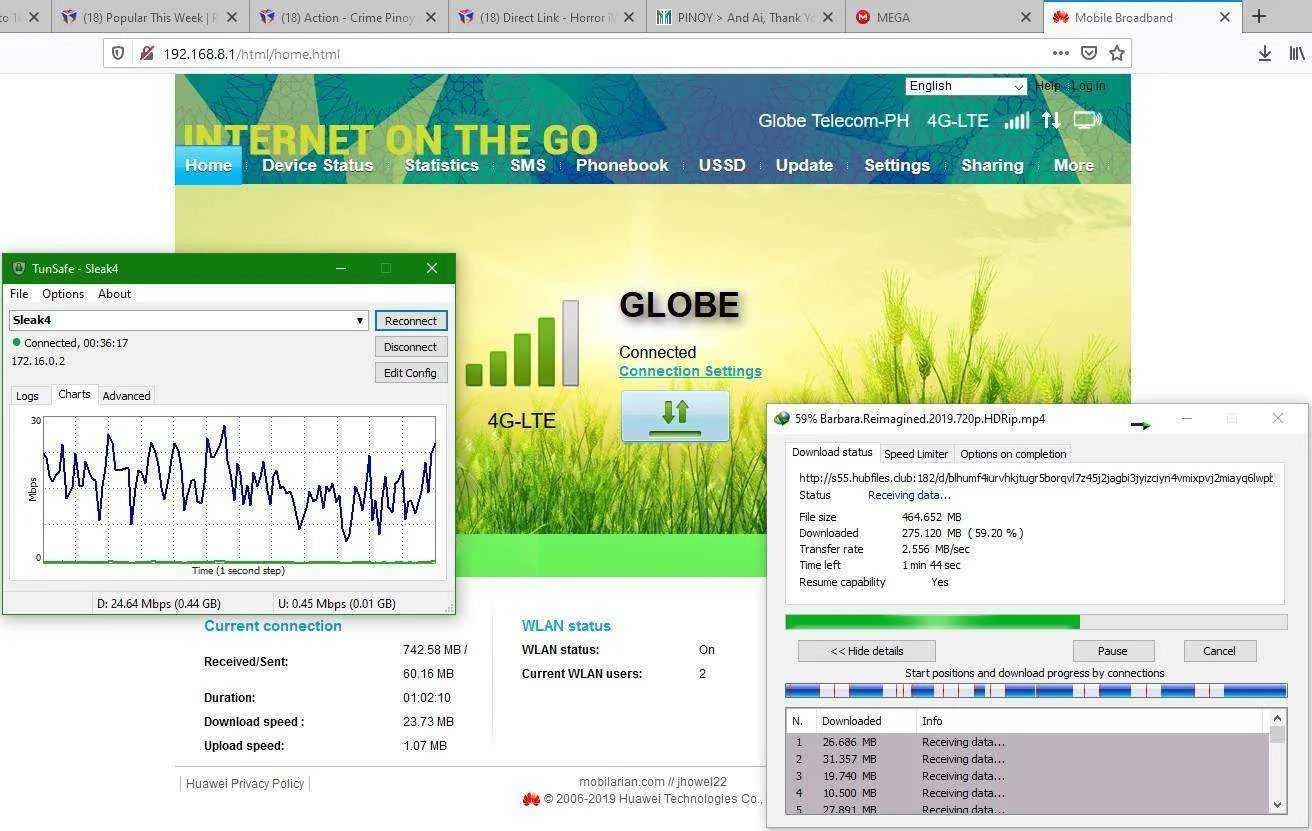The image size is (1312, 831).
Task: Click the download dialog title bar icon
Action: pos(782,419)
